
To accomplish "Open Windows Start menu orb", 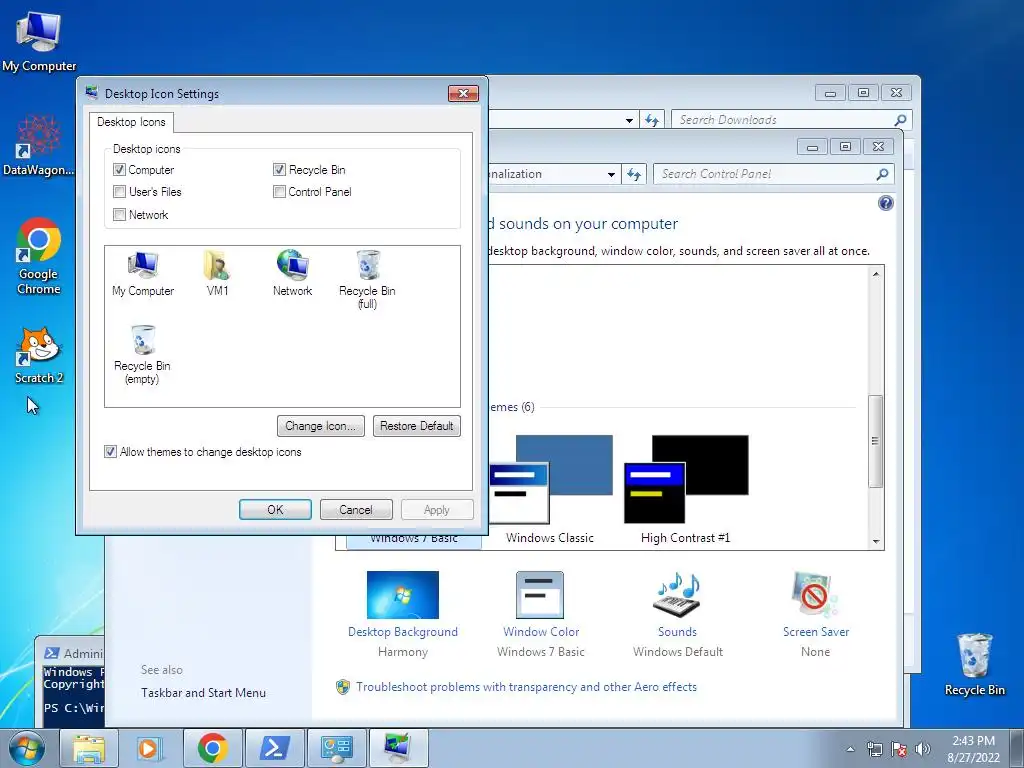I will [27, 748].
